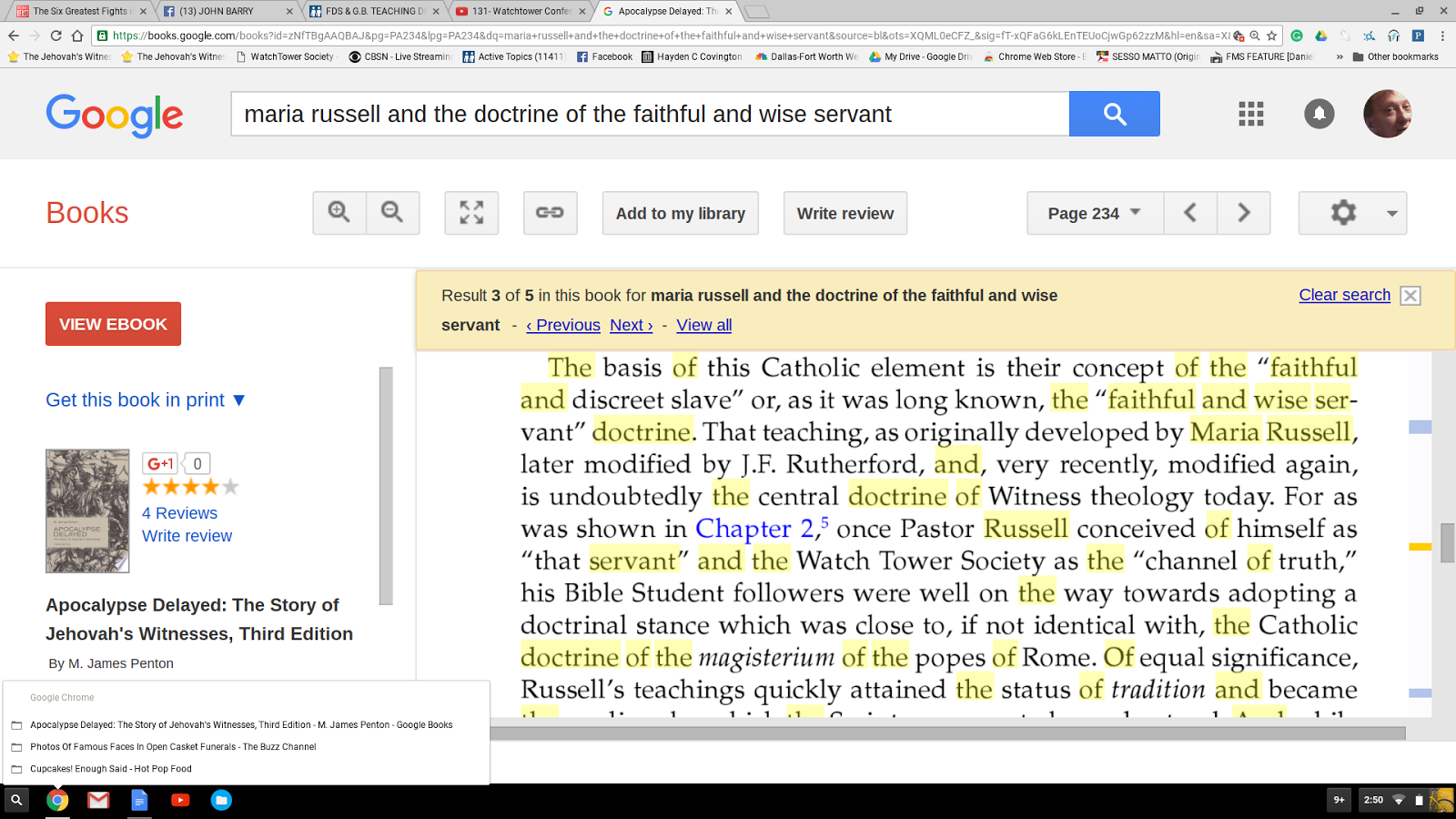Open the headphones extension icon
Screen dimensions: 1456x819
tap(1393, 35)
